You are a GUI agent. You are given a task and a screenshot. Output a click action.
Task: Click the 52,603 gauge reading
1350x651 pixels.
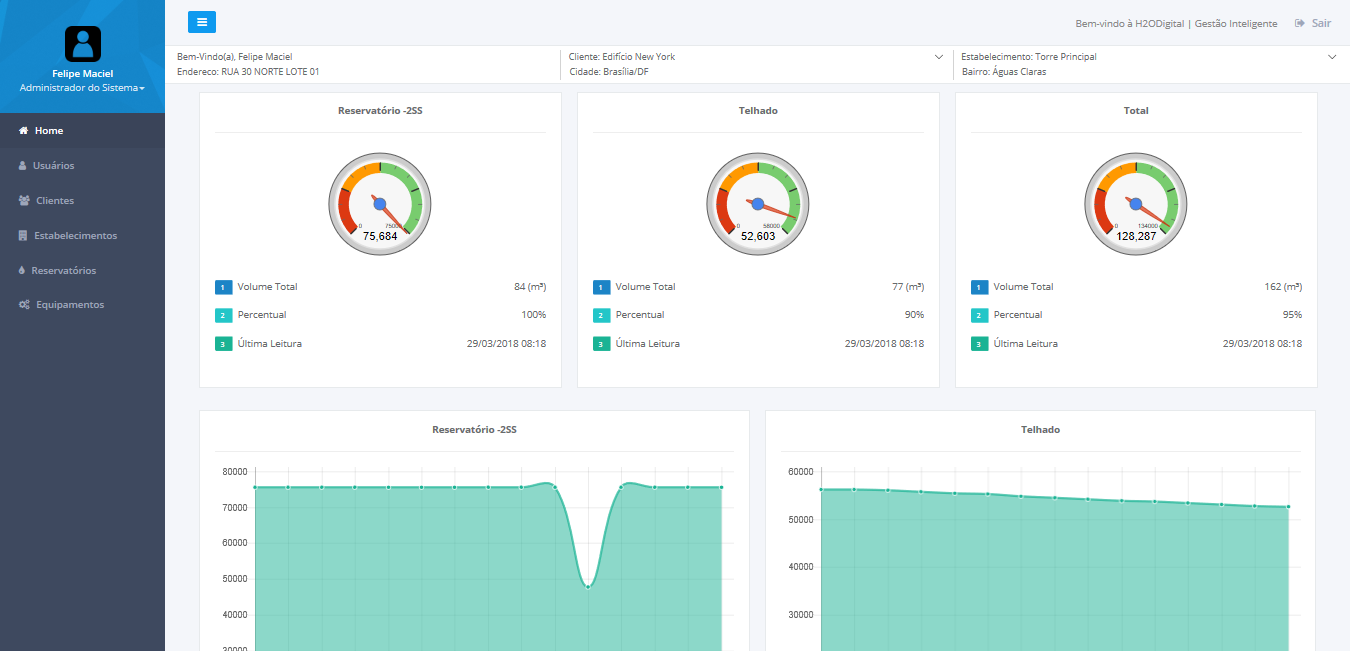(758, 237)
